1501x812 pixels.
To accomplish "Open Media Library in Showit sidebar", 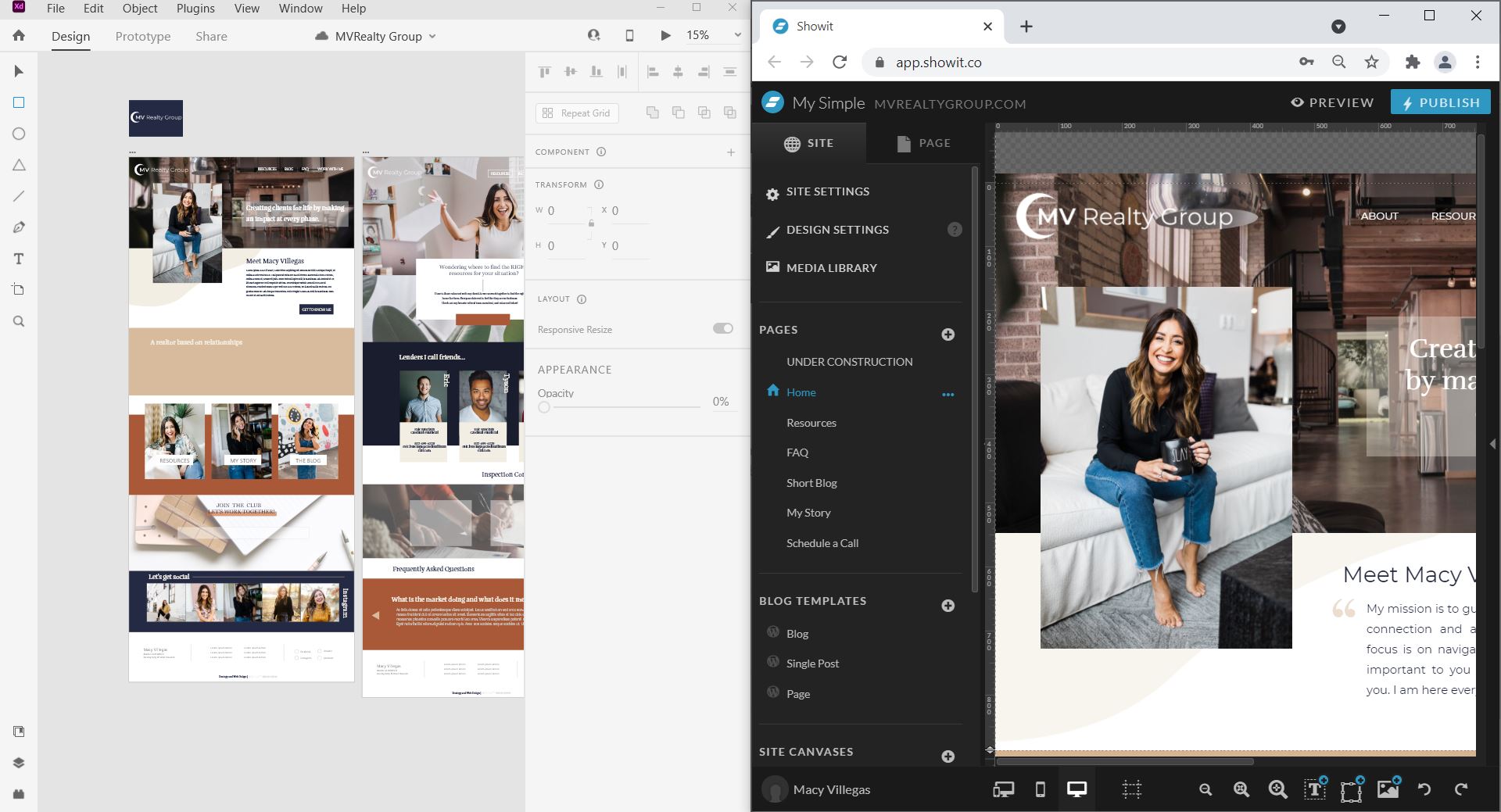I will point(831,267).
